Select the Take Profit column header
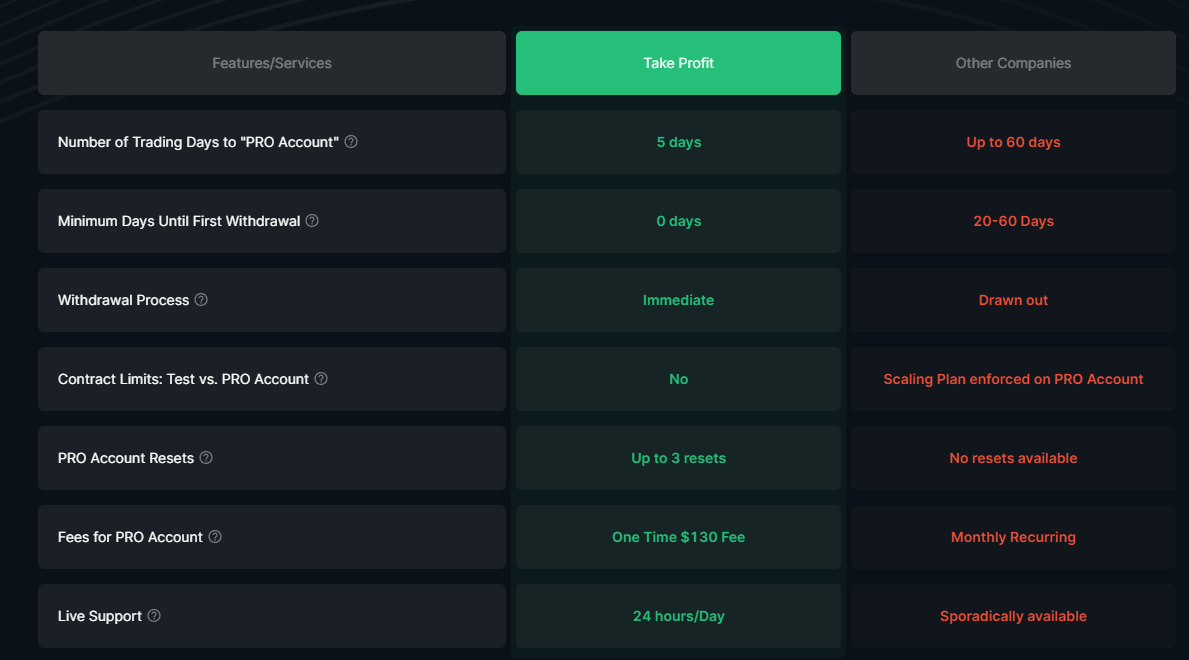The width and height of the screenshot is (1189, 660). coord(678,63)
